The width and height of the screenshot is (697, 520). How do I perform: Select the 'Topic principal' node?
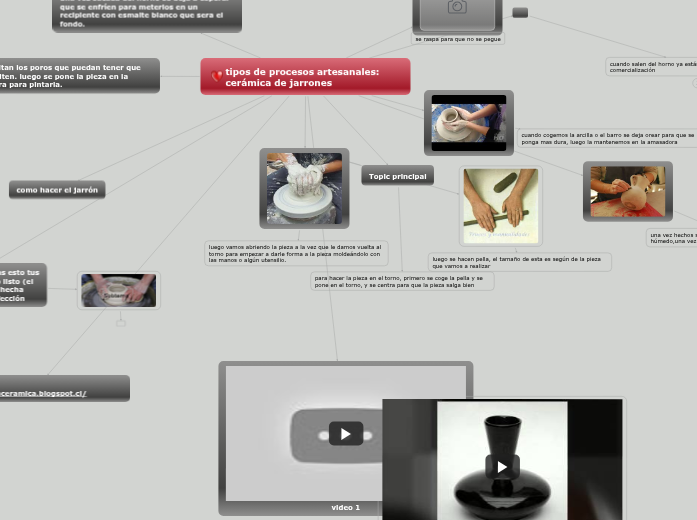pos(397,176)
